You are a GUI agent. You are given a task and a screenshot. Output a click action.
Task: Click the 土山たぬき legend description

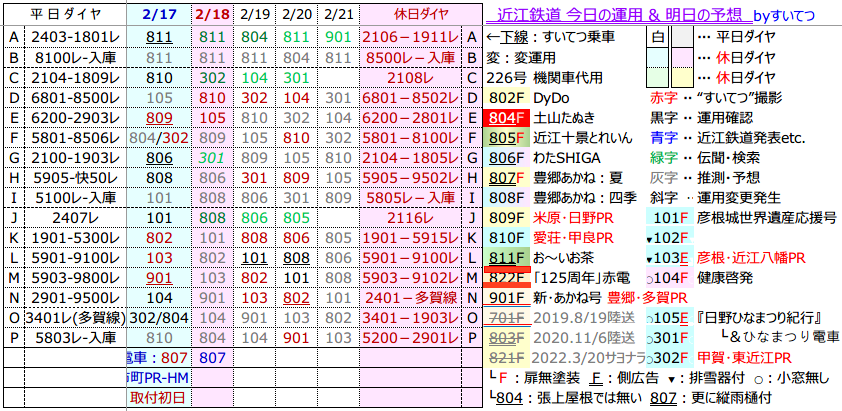564,118
